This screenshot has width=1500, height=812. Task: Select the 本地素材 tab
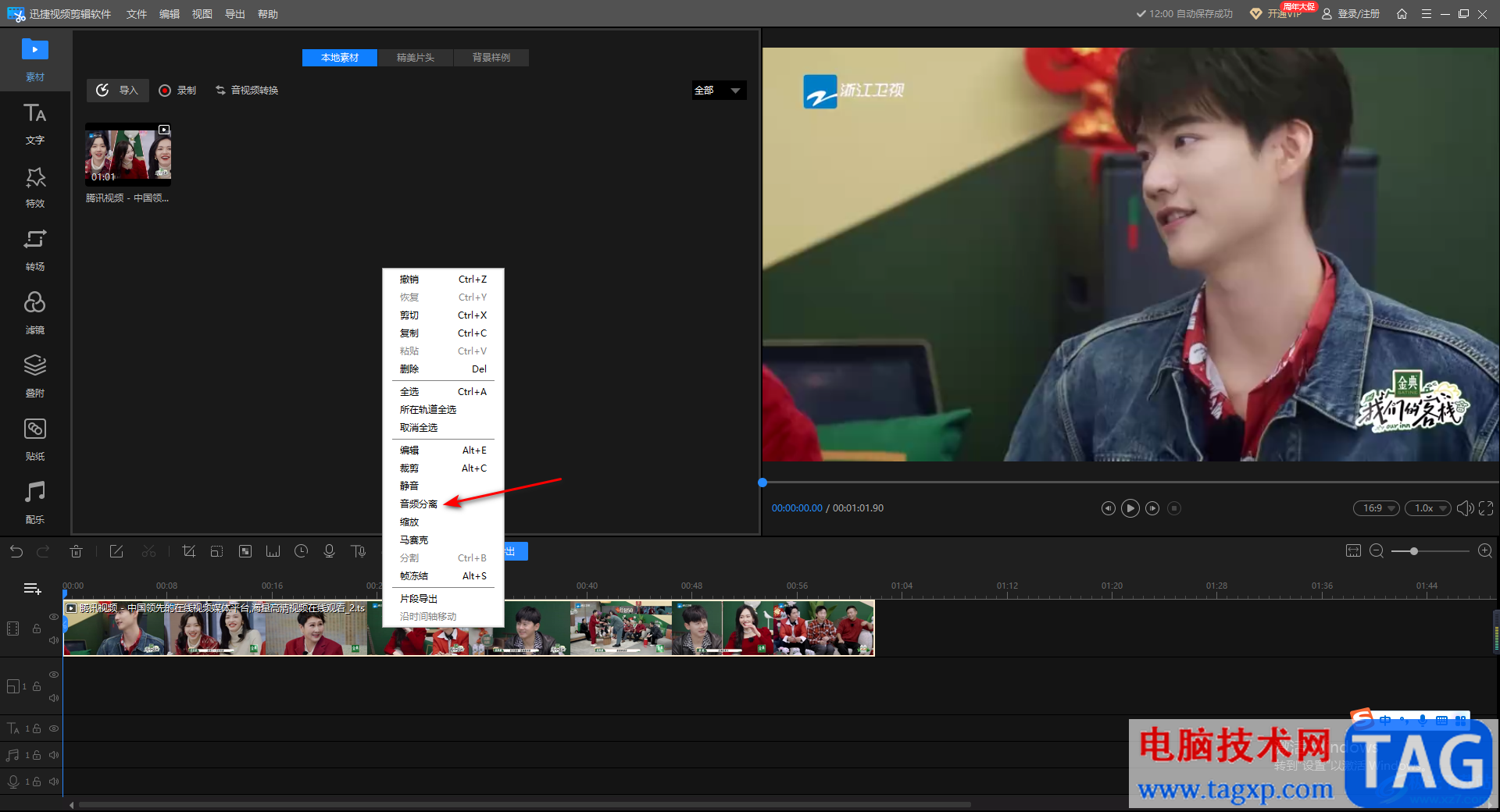[340, 58]
